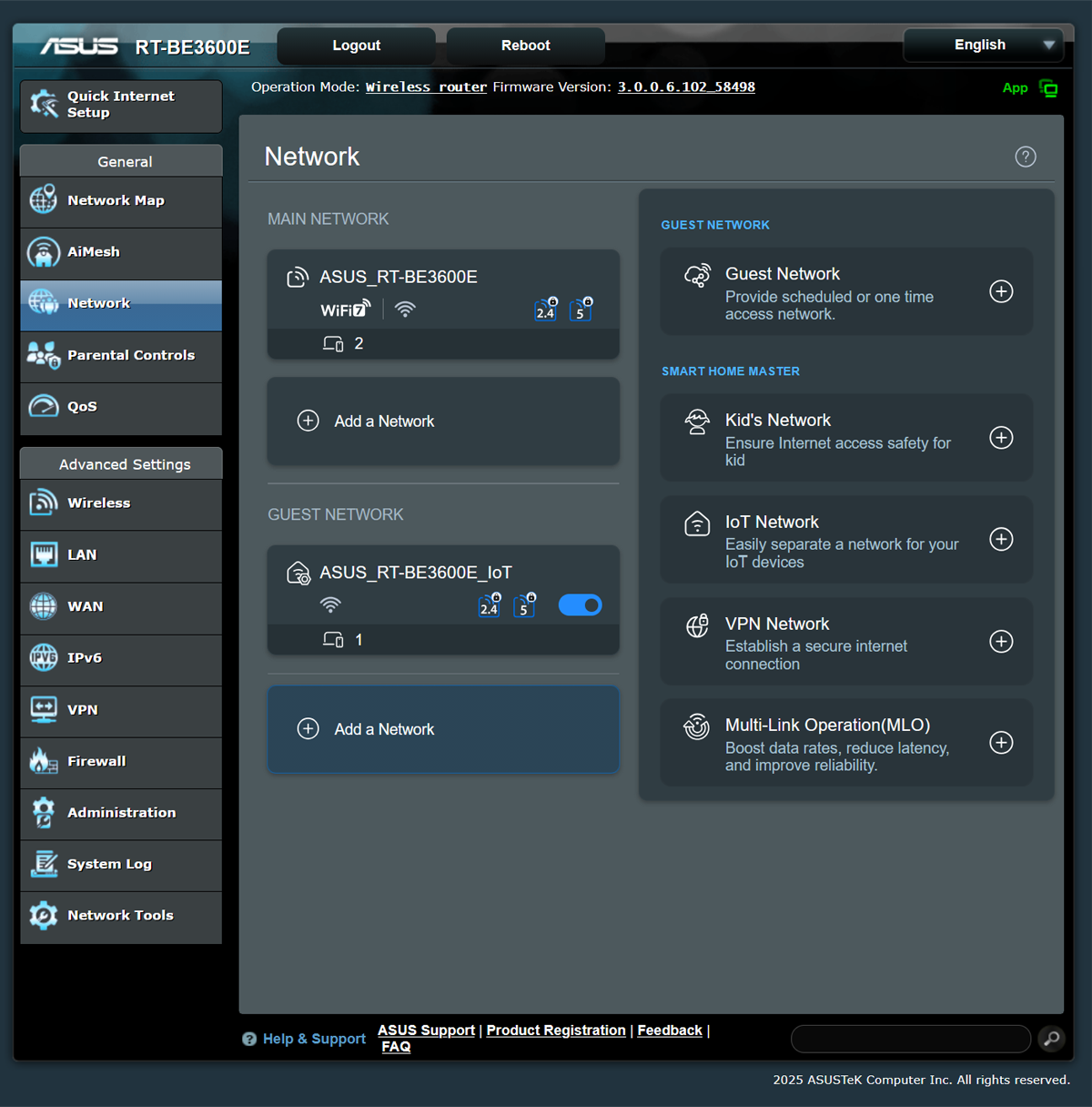
Task: Go to Firewall settings menu item
Action: click(x=121, y=762)
